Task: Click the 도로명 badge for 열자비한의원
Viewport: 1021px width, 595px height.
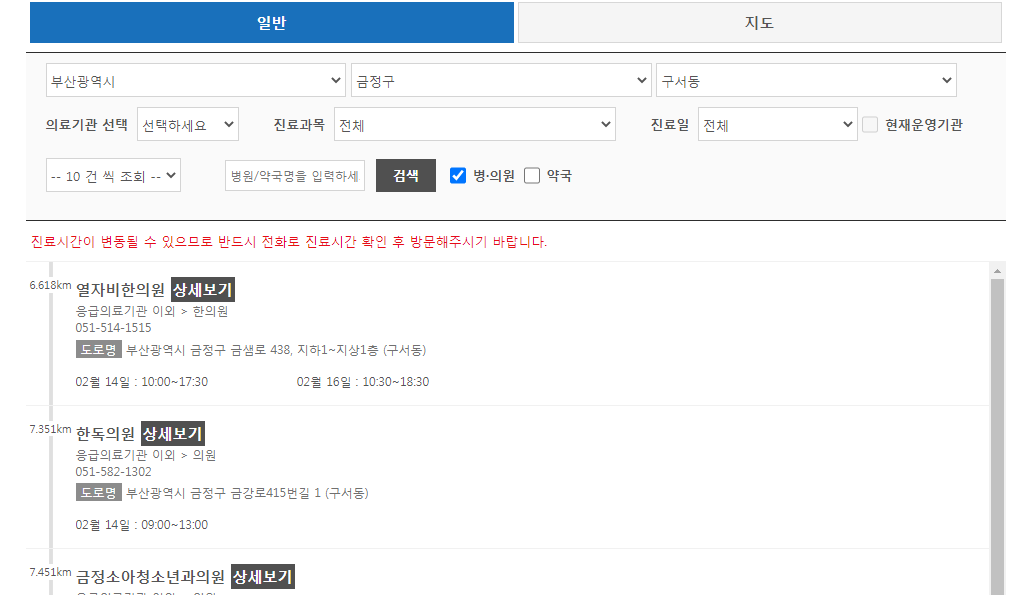Action: click(x=98, y=350)
